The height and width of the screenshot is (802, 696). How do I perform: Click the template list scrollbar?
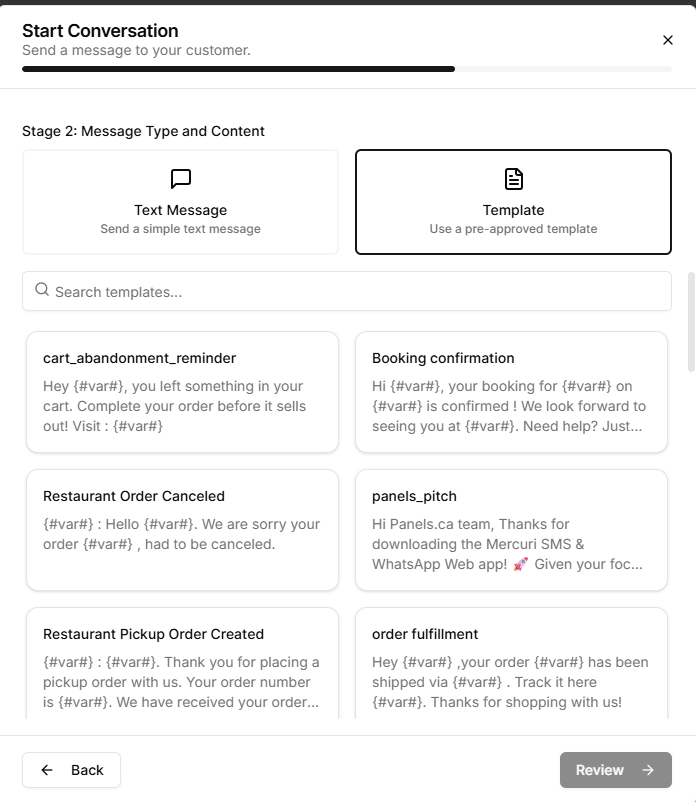point(691,322)
